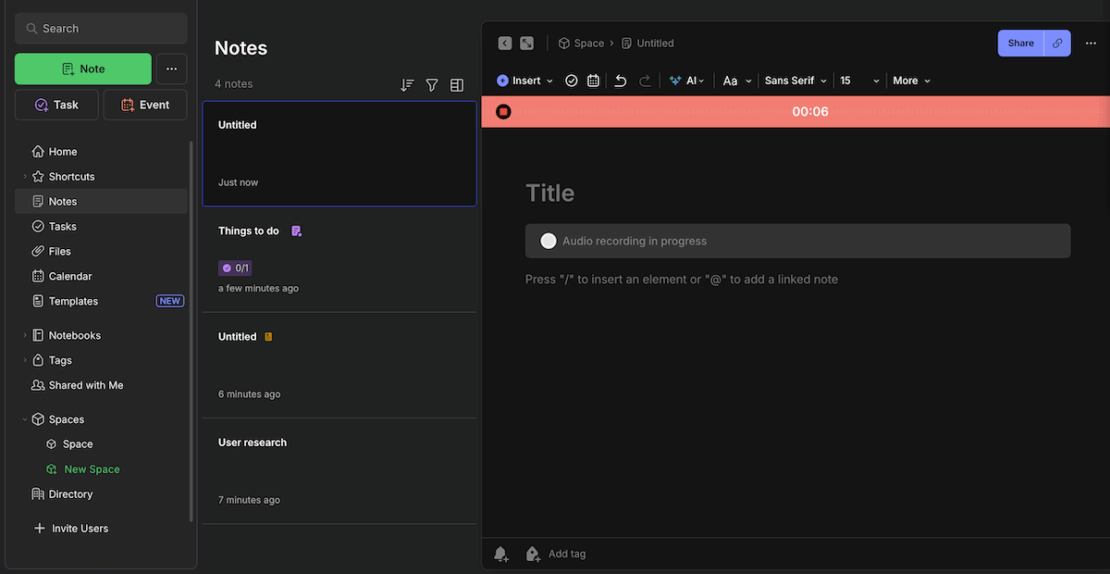The image size is (1110, 574).
Task: Copy the share link icon
Action: point(1057,43)
